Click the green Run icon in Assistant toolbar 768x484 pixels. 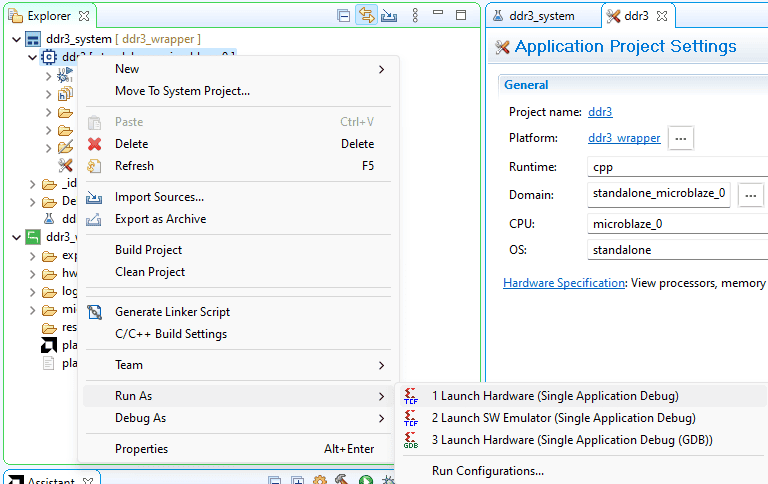pos(366,481)
